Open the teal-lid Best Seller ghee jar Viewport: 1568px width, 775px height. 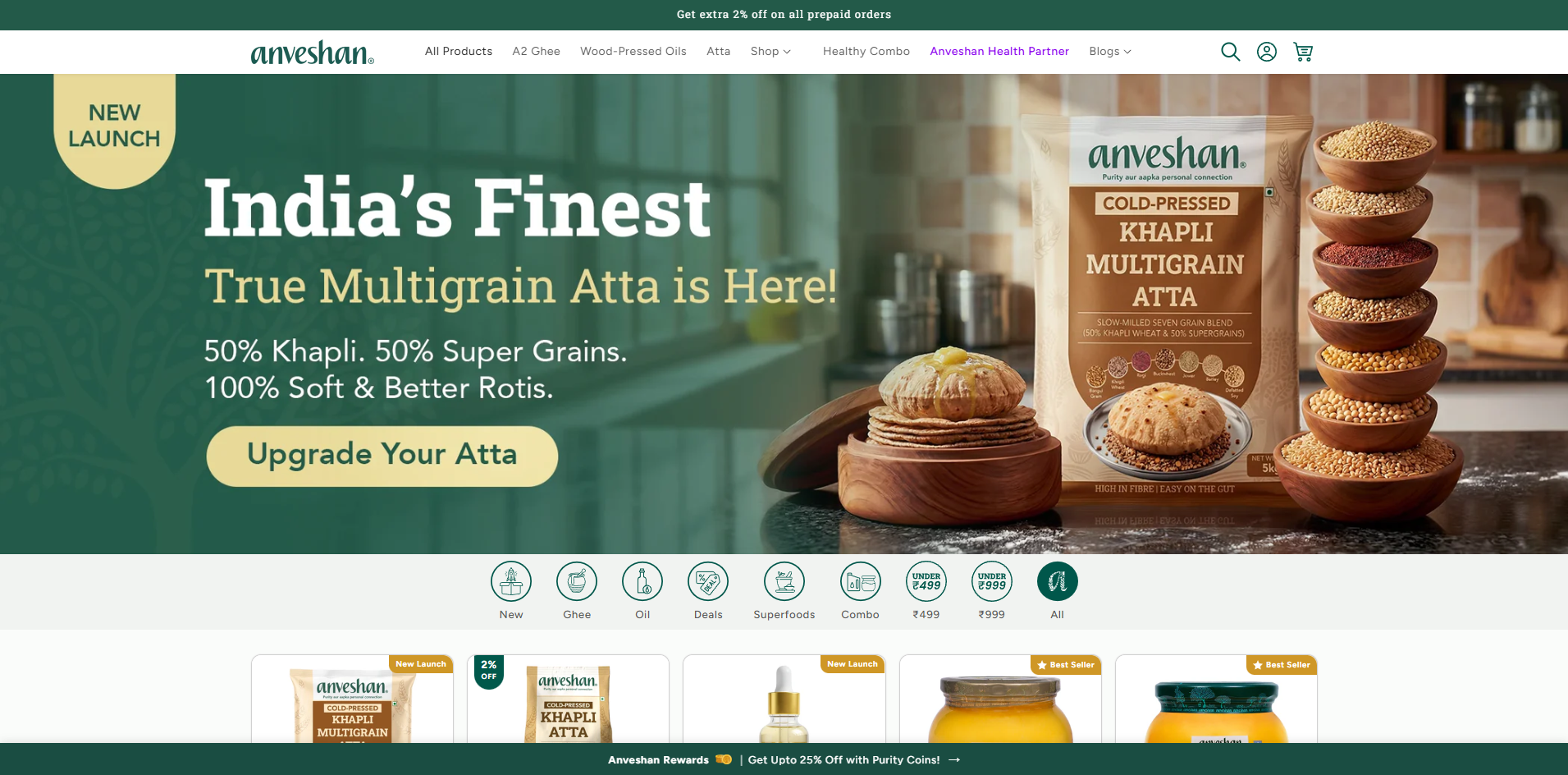coord(1216,699)
